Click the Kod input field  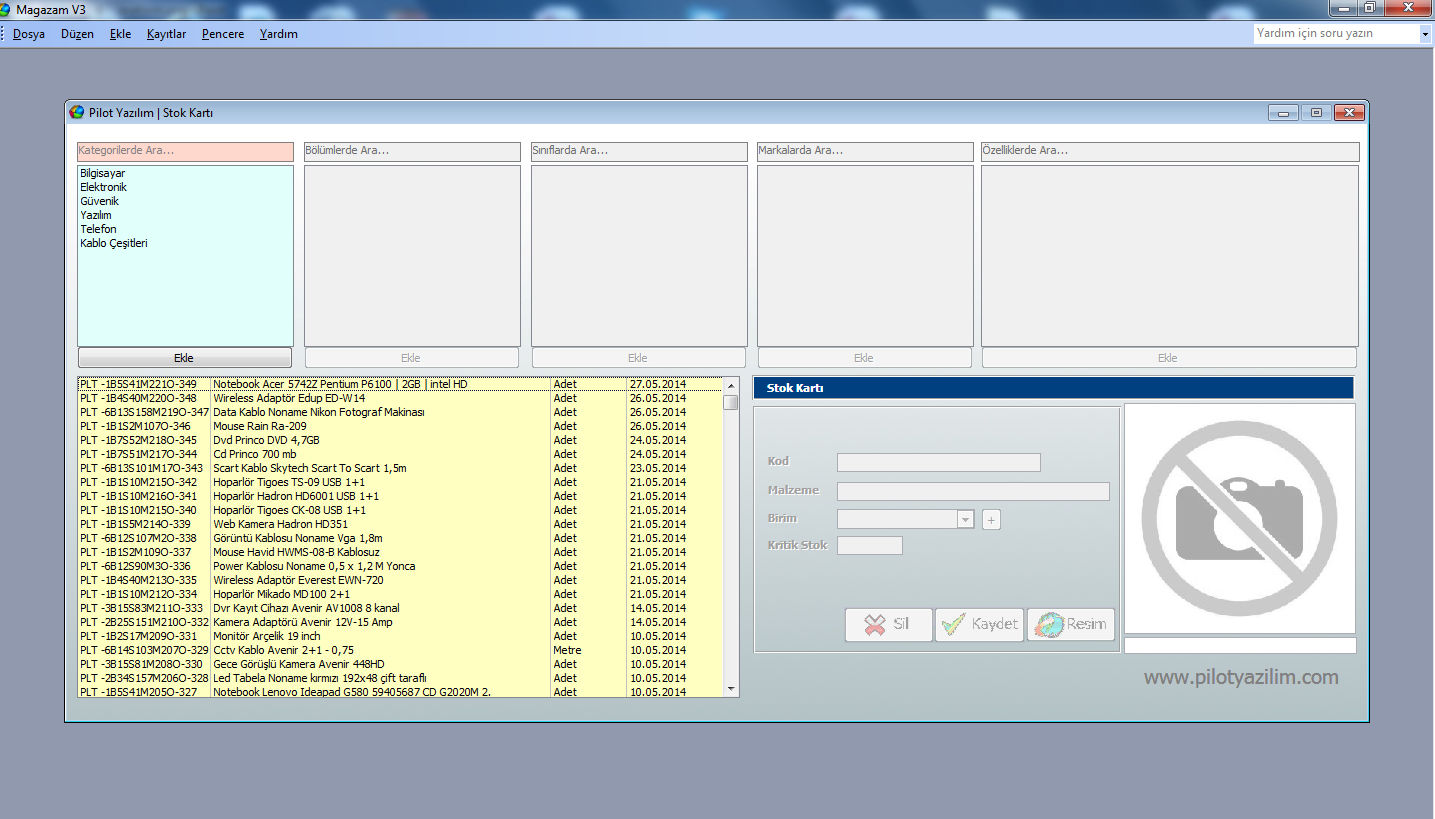(938, 462)
